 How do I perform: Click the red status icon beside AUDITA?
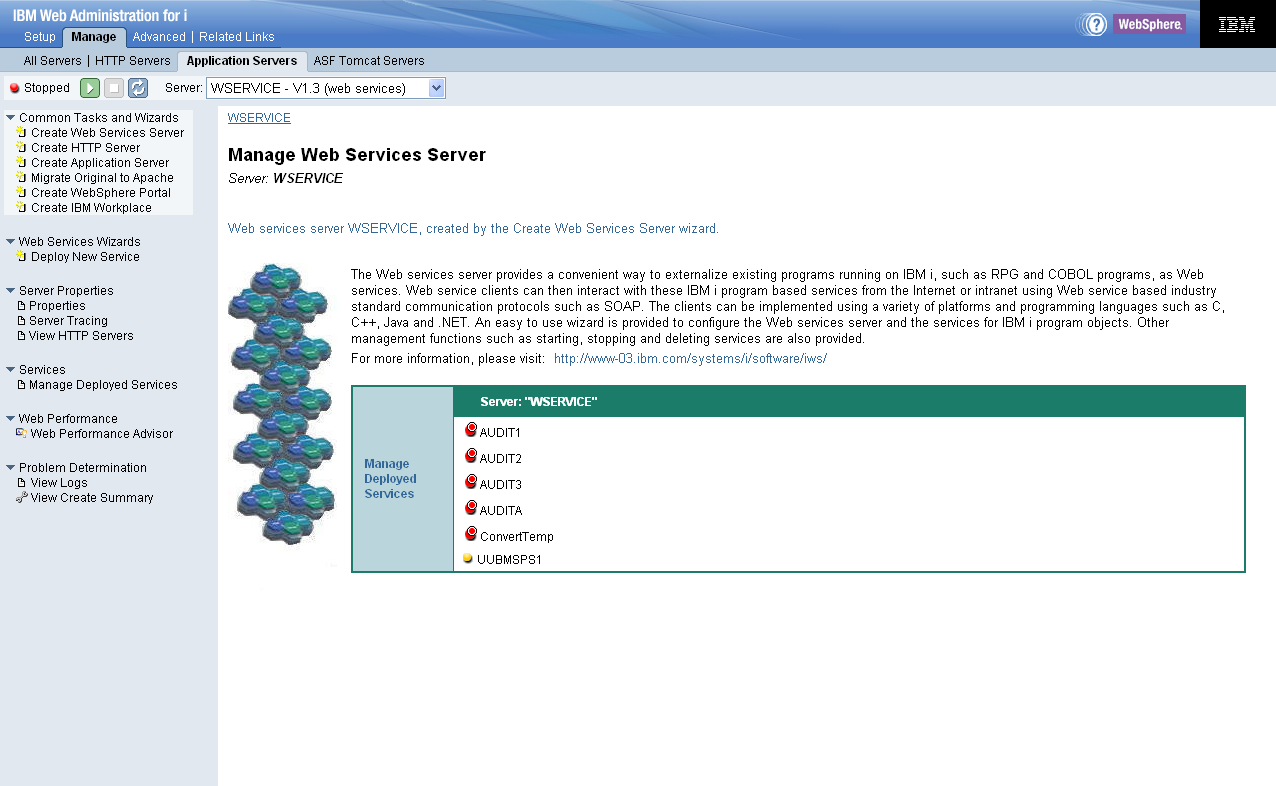471,508
